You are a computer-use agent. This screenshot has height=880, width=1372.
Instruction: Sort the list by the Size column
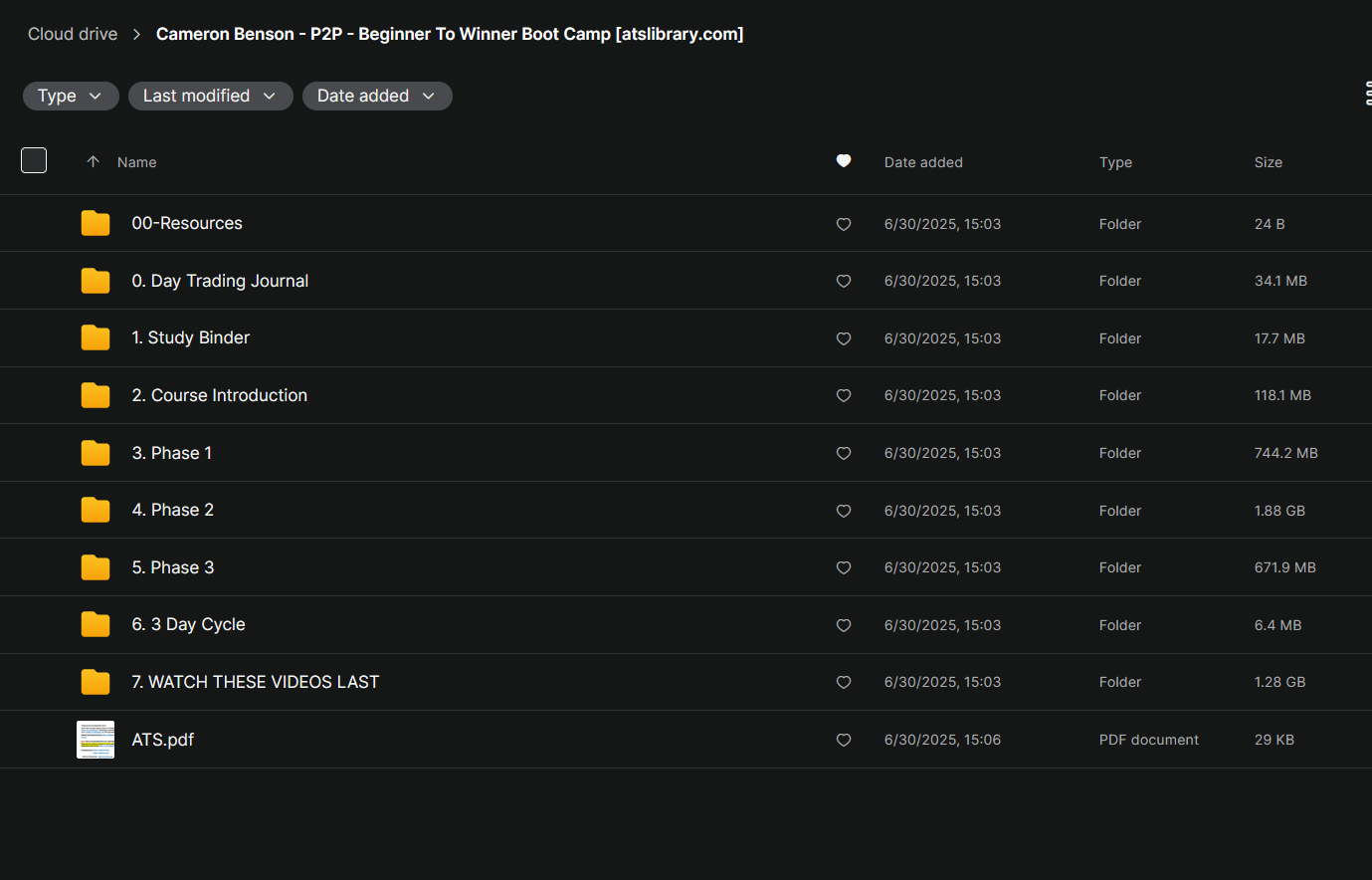pyautogui.click(x=1268, y=162)
